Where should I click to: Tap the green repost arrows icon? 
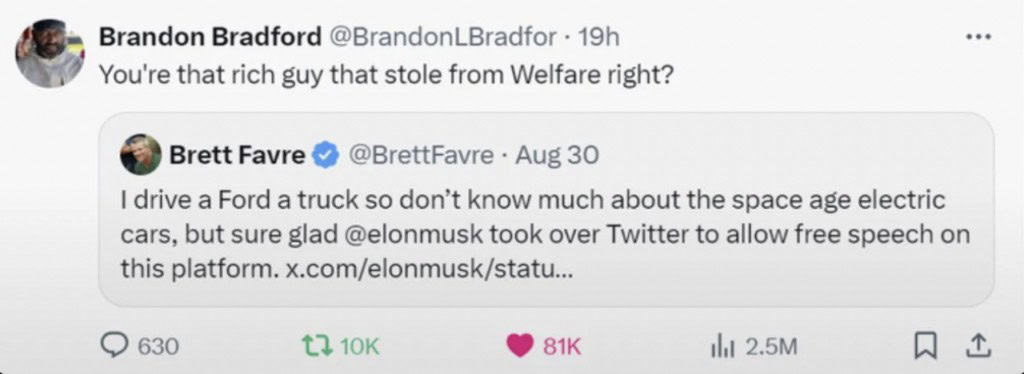[x=317, y=346]
